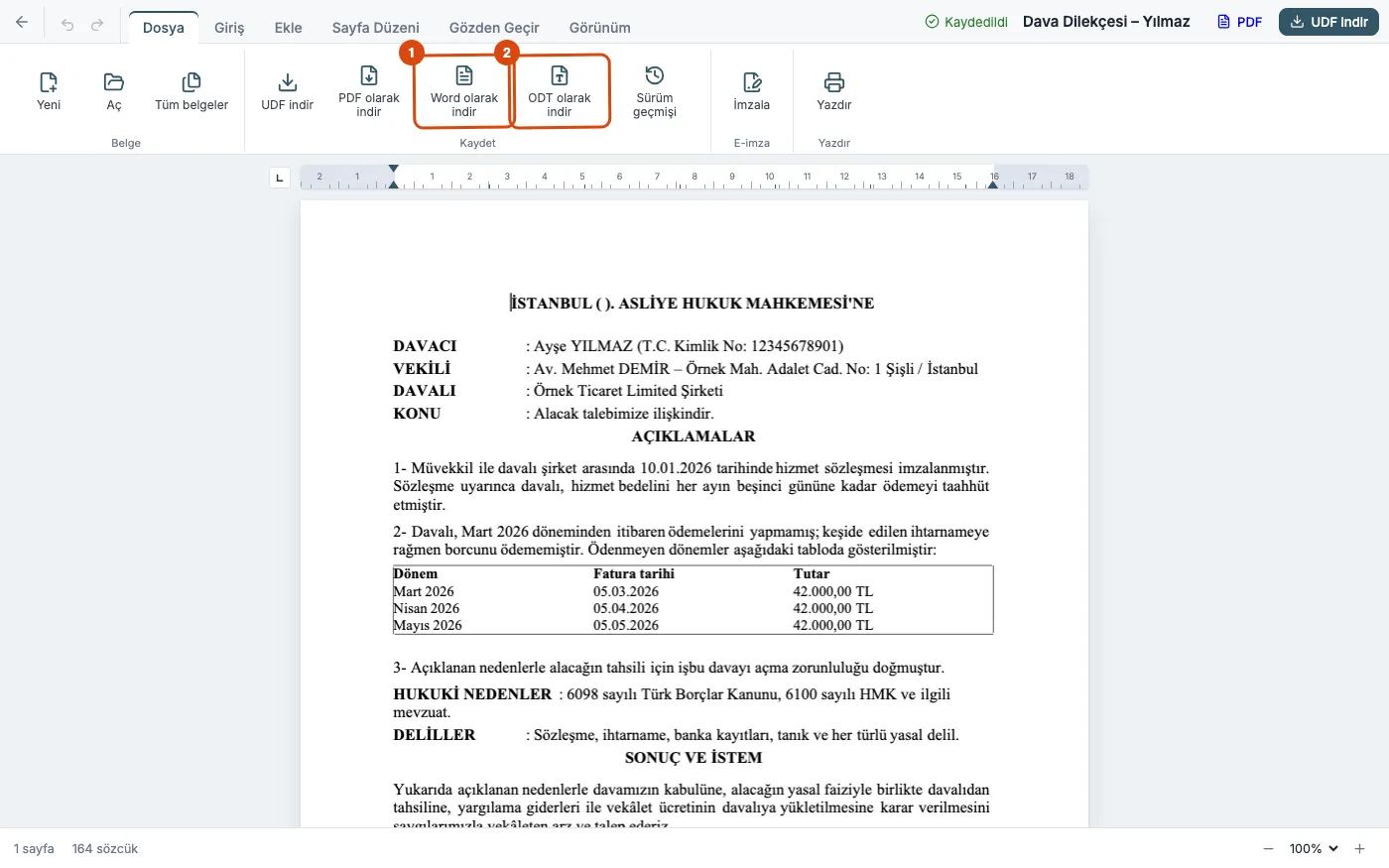The image size is (1389, 868).
Task: Zoom out with the minus button
Action: coord(1268,849)
